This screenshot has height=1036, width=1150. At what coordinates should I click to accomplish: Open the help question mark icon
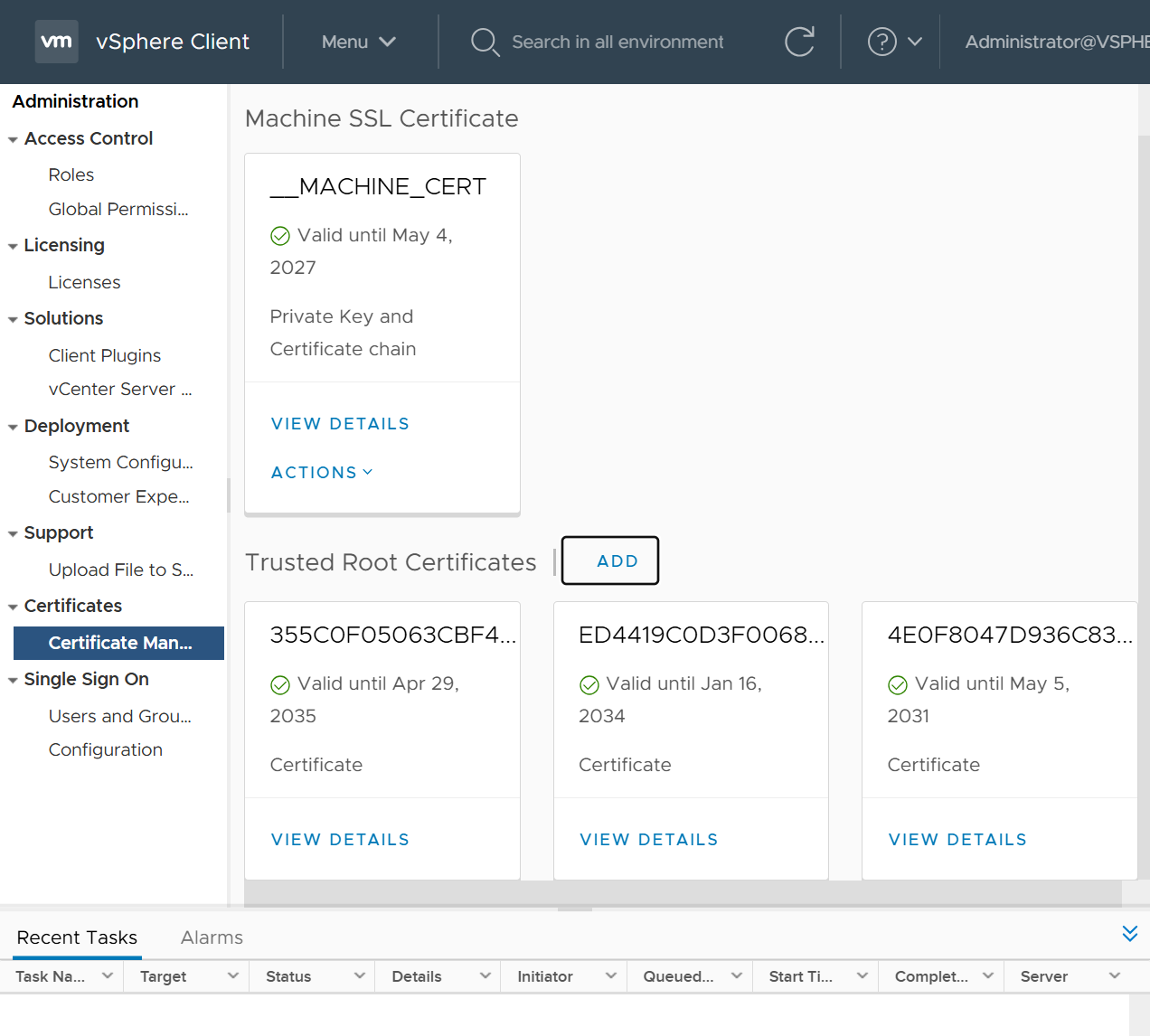pos(881,42)
